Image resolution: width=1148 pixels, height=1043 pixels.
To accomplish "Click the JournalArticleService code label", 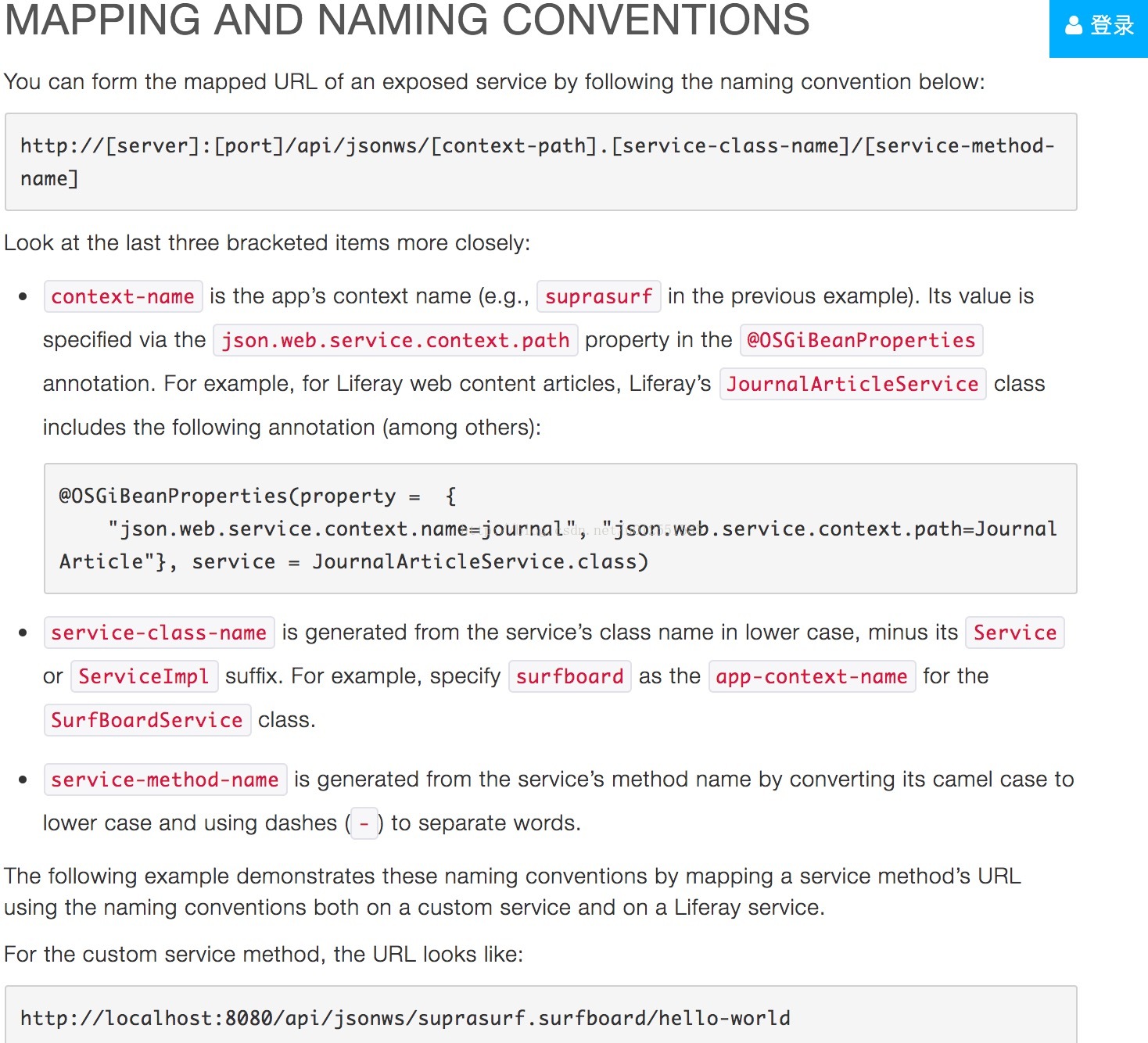I will [853, 384].
